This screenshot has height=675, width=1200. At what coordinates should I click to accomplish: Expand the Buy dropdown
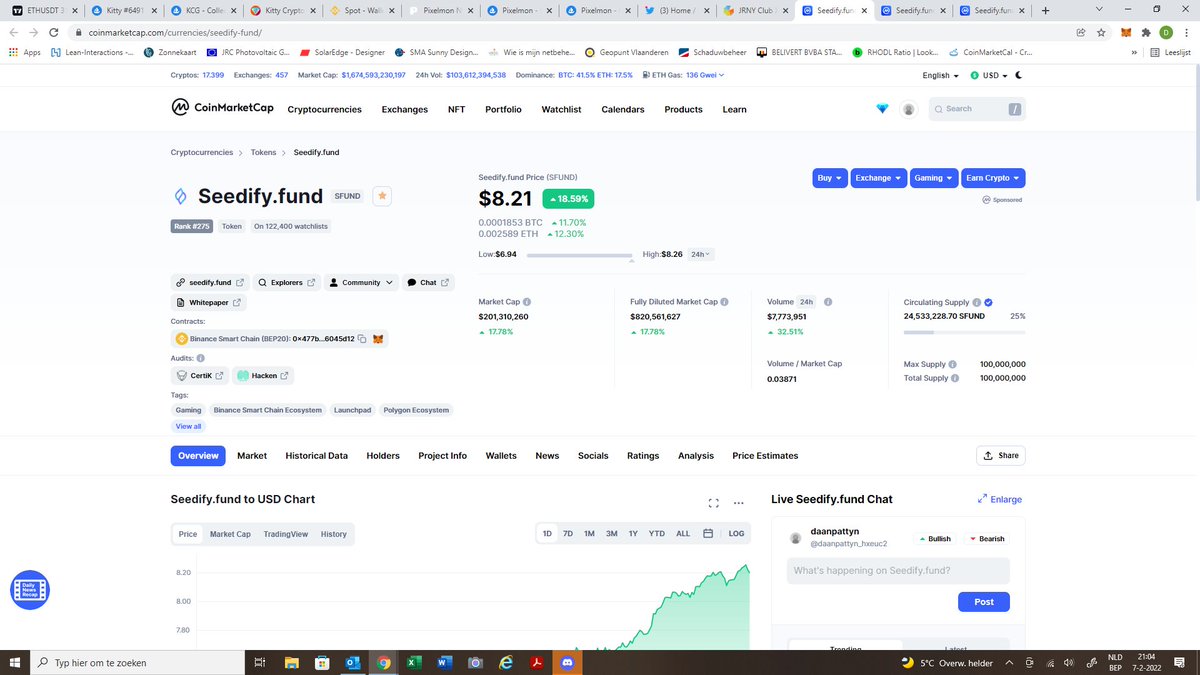(x=830, y=178)
